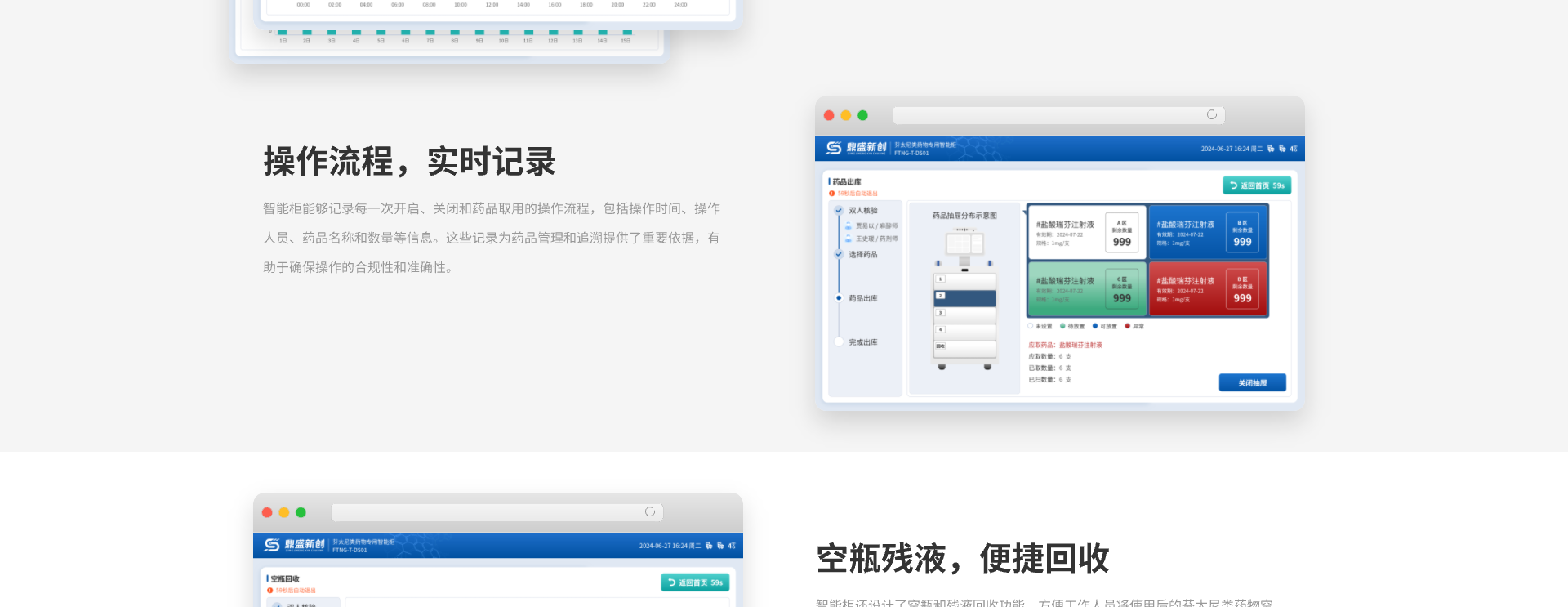
Task: Click the 贾易以 / 麻醉师 user avatar icon
Action: tap(849, 226)
